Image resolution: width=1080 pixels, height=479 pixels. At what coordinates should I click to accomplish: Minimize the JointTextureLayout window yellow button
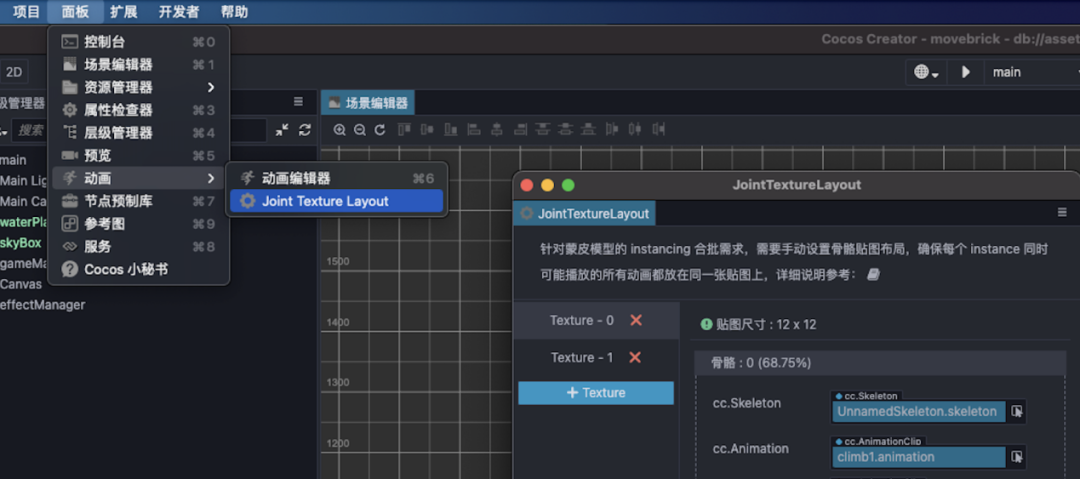[548, 185]
